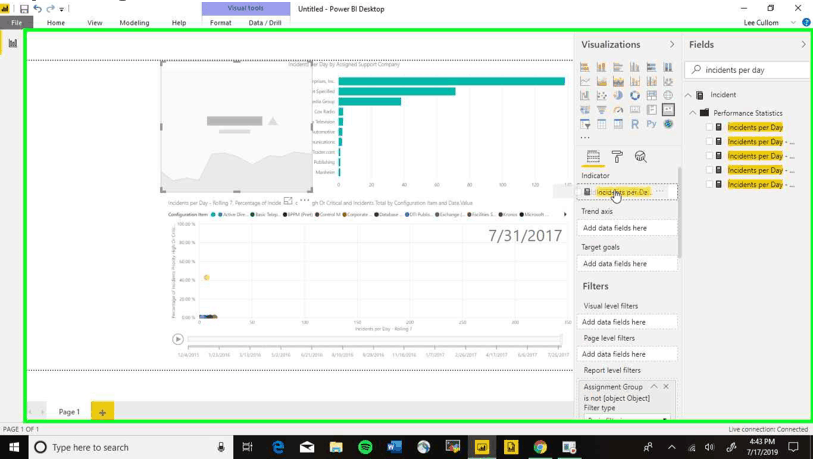The image size is (815, 460).
Task: Add a new report page
Action: click(102, 413)
